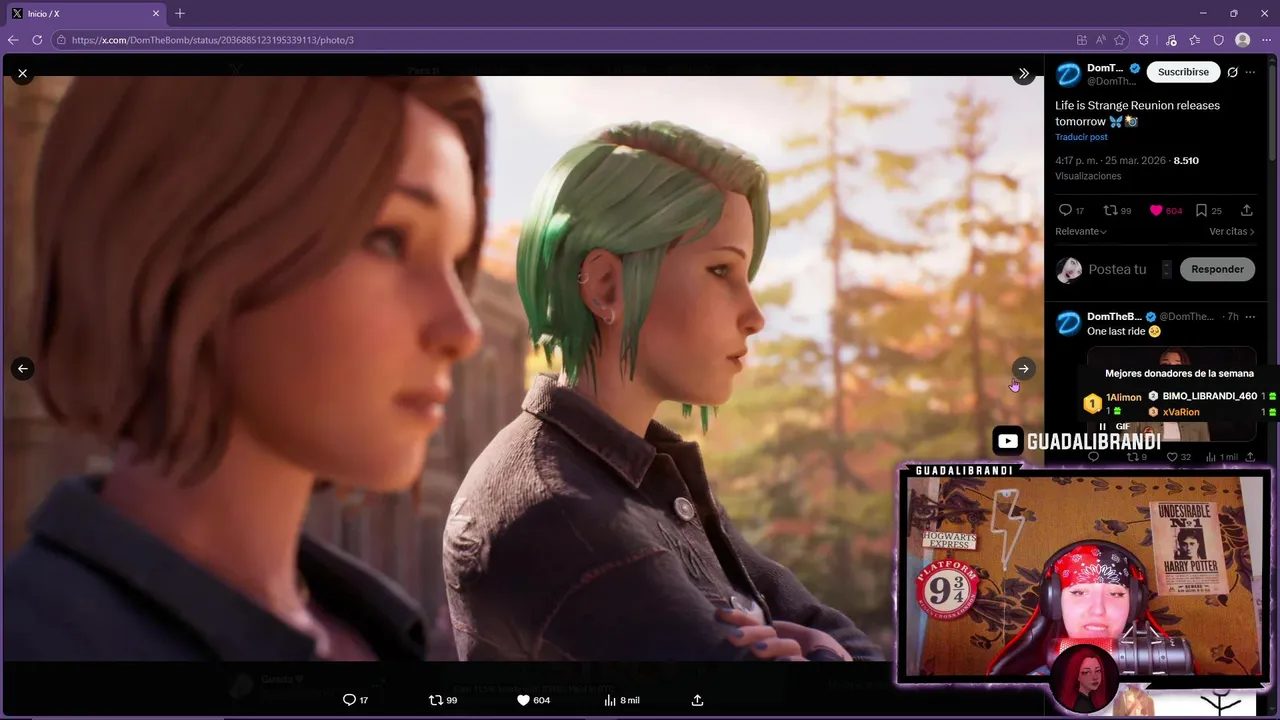Add page to favorites star icon
The image size is (1280, 720).
click(x=1119, y=40)
